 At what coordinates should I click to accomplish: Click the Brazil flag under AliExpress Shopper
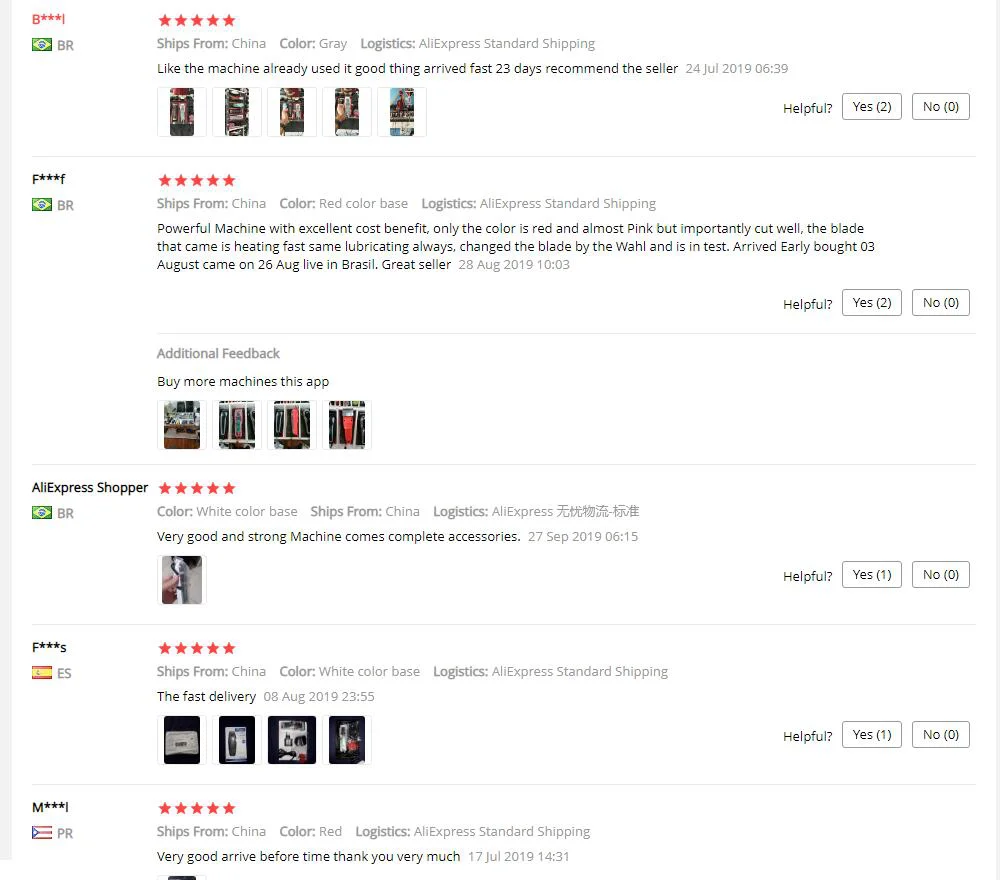42,513
